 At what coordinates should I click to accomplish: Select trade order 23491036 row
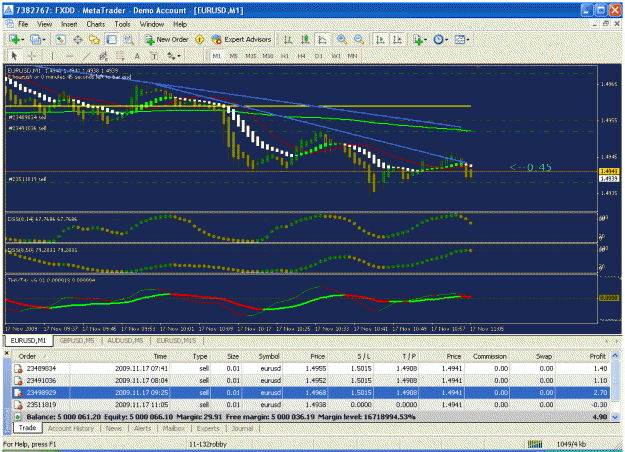pos(311,381)
